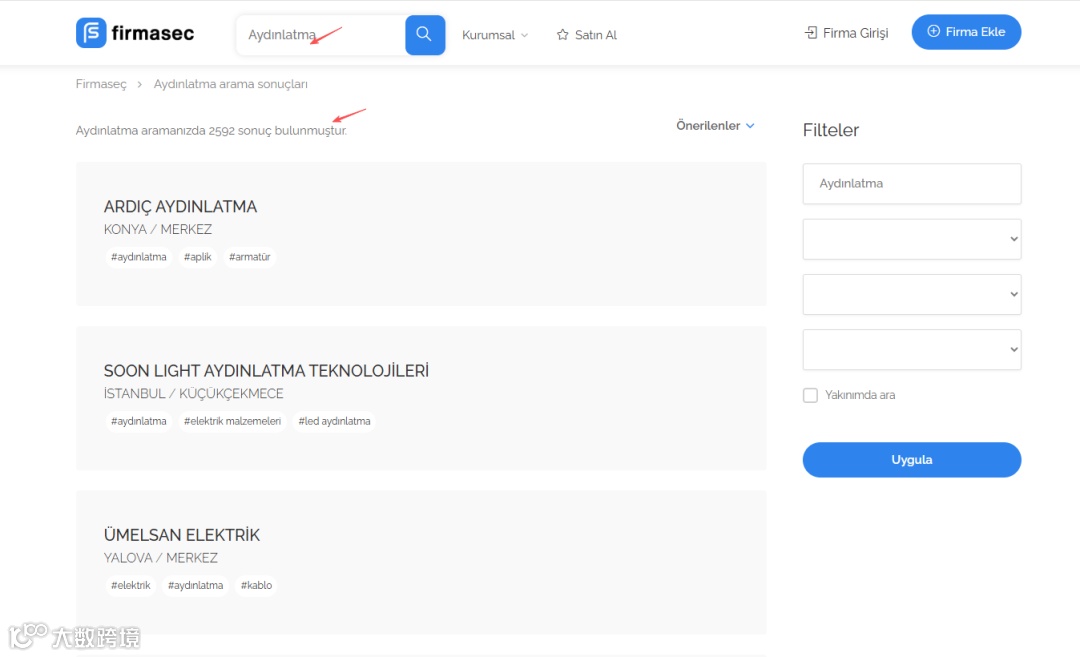Open the ARDIÇ AYDINLATMA company listing

pyautogui.click(x=180, y=207)
